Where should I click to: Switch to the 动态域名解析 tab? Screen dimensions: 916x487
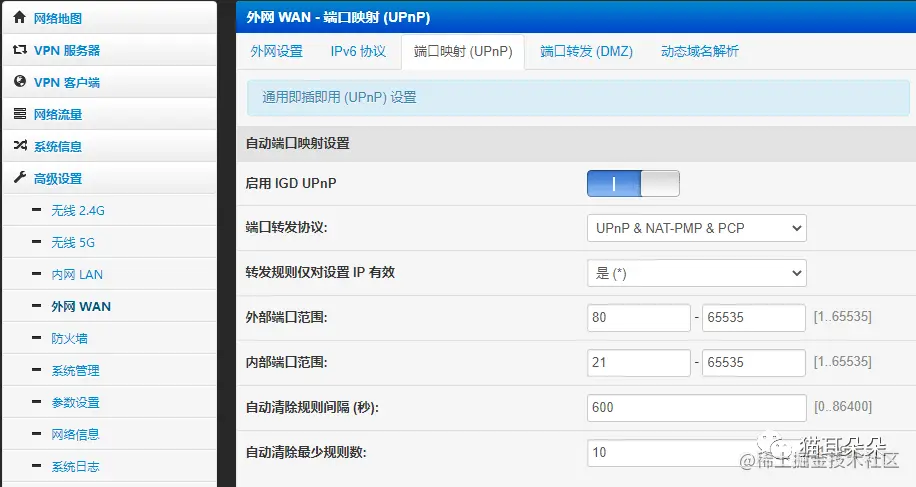700,51
